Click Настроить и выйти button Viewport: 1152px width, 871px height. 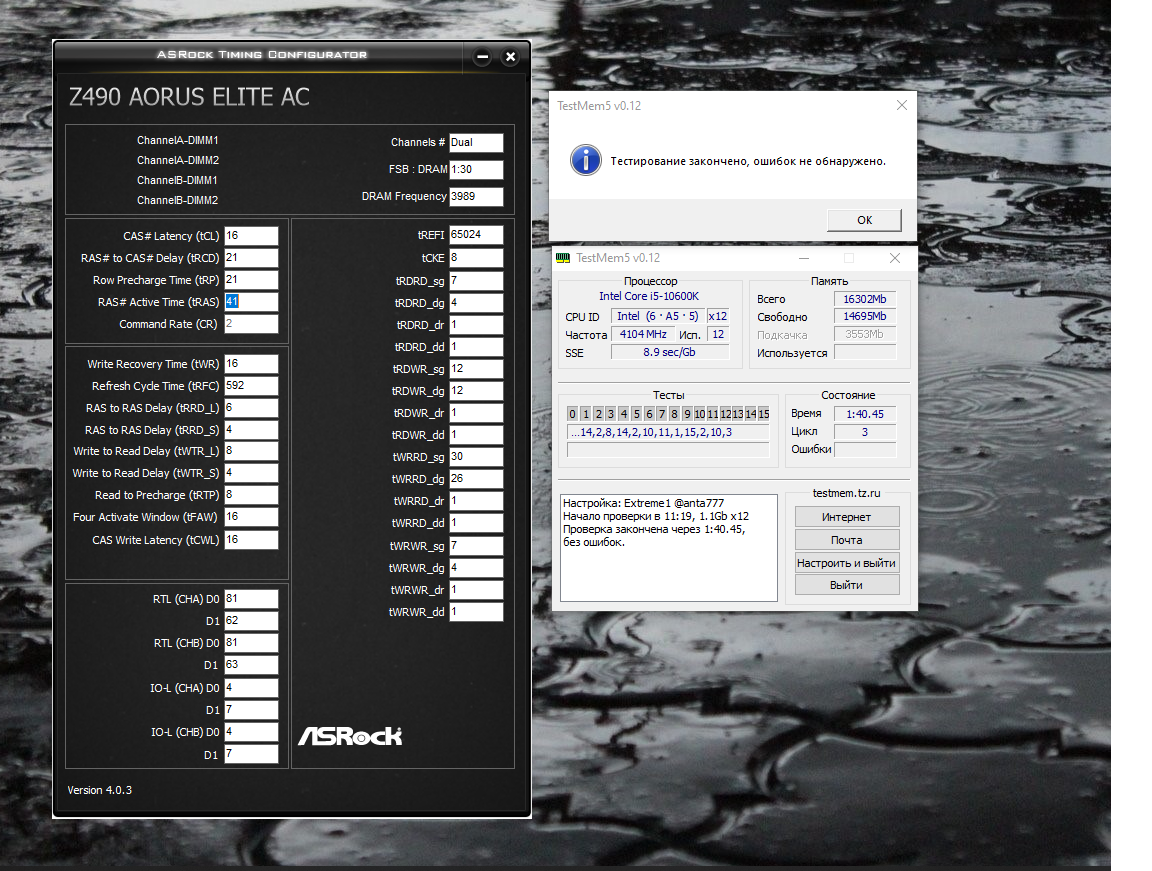point(846,563)
